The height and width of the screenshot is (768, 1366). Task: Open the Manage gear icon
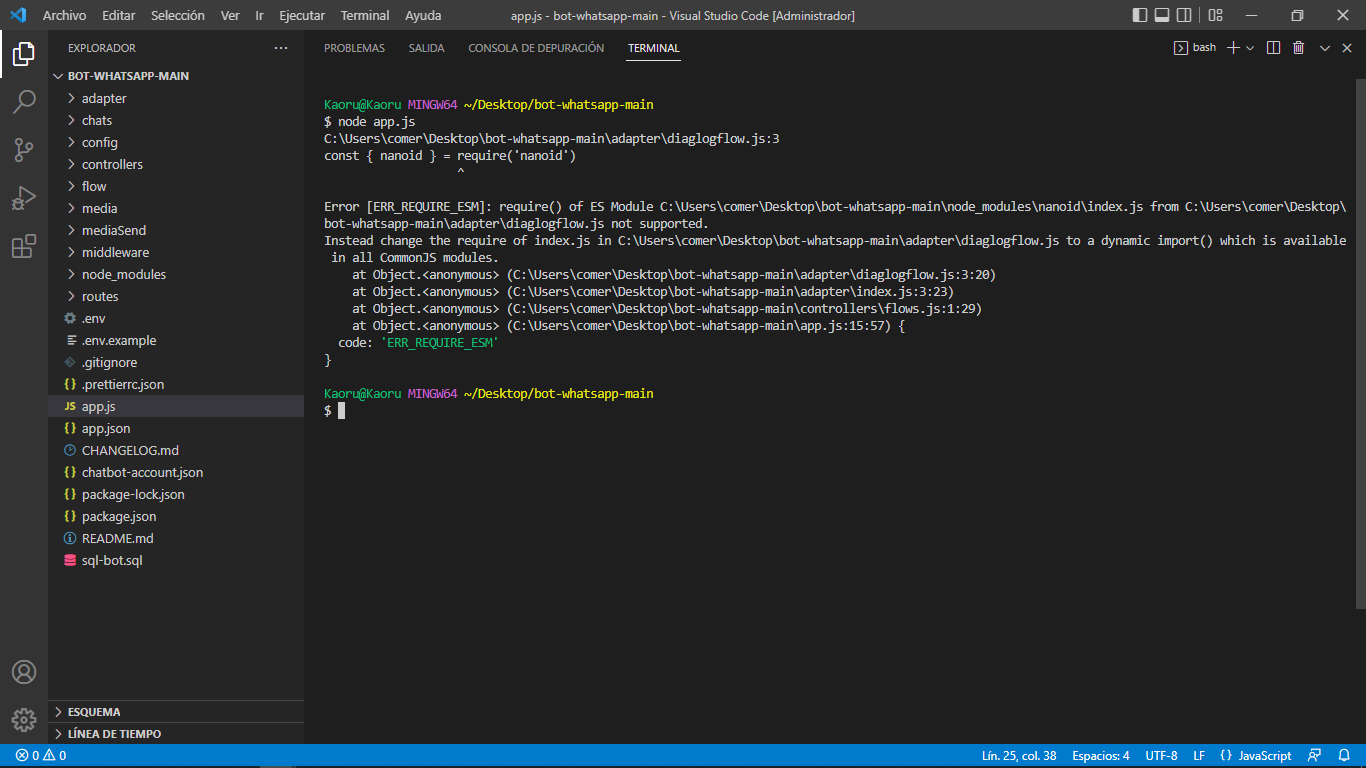click(x=24, y=720)
